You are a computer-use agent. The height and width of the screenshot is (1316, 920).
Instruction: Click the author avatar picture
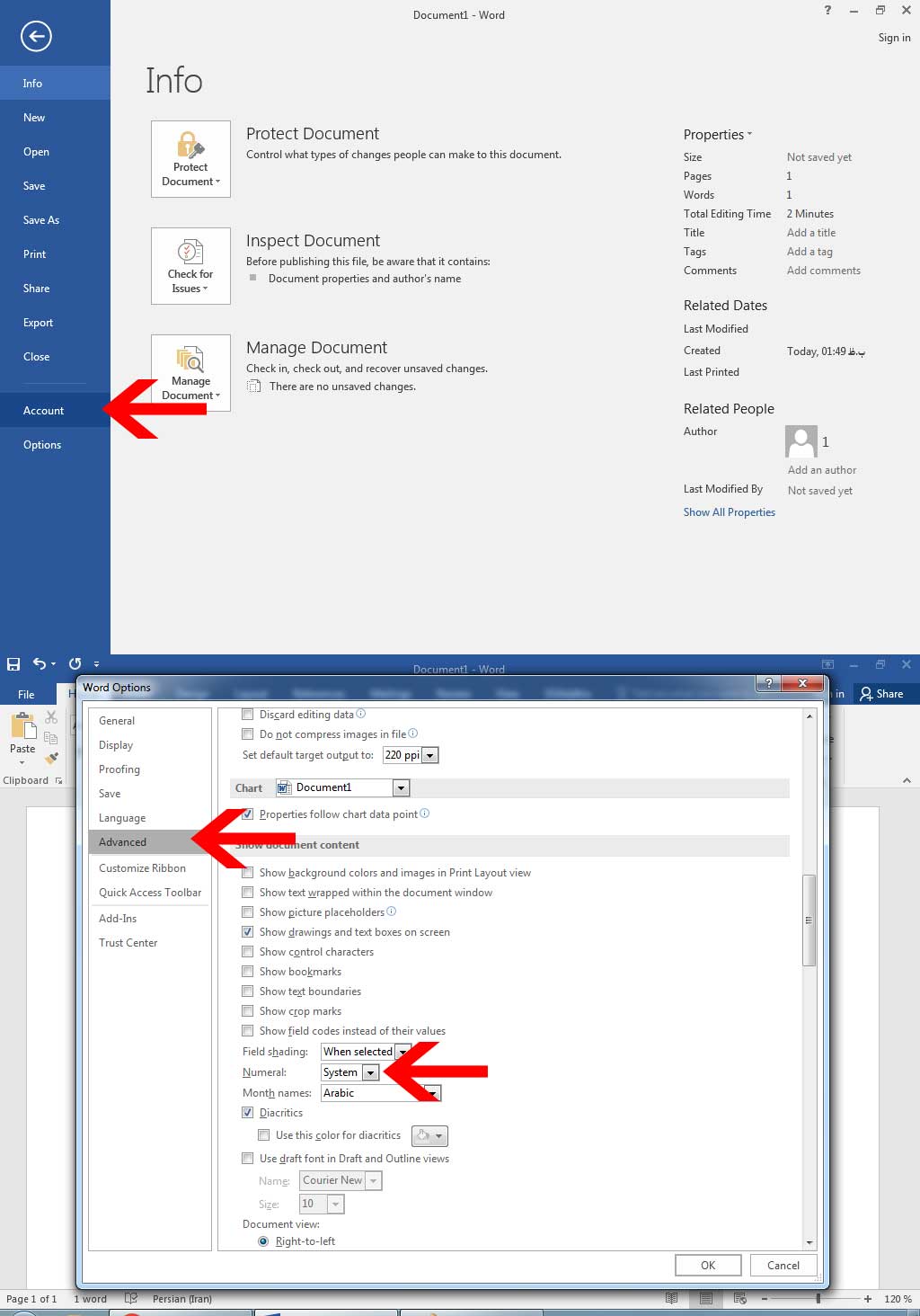click(x=801, y=441)
